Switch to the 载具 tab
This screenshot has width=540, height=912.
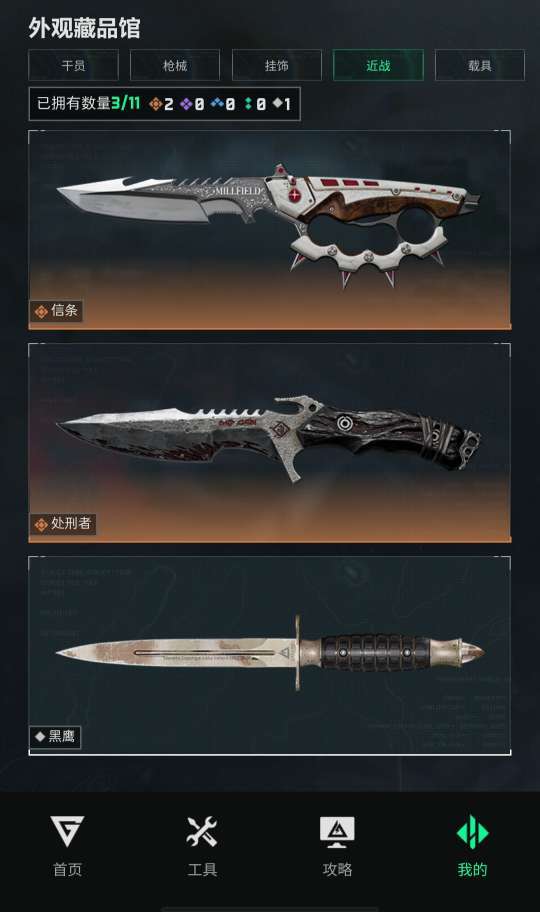click(x=479, y=65)
